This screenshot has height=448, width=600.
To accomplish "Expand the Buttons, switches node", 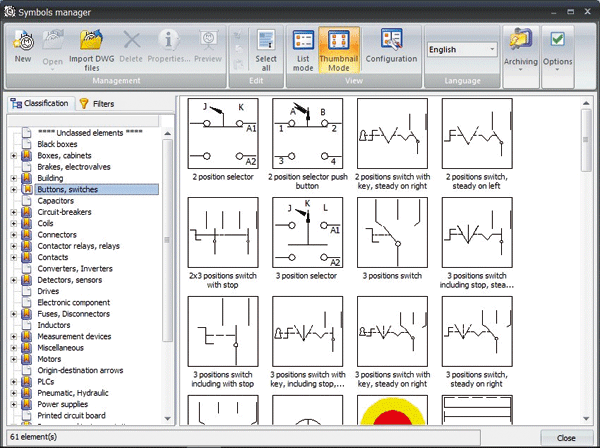I will (x=14, y=189).
